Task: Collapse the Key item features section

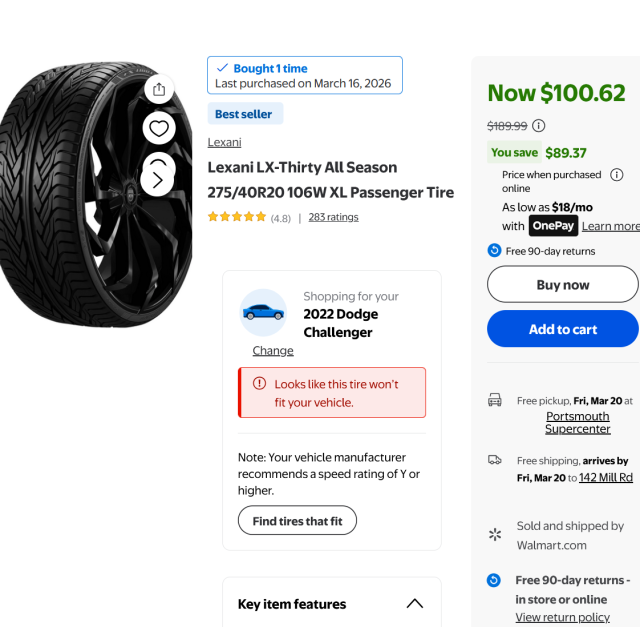Action: click(x=414, y=604)
